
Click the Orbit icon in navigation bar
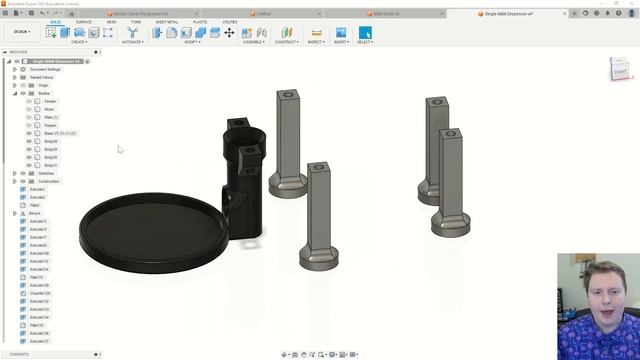point(284,355)
